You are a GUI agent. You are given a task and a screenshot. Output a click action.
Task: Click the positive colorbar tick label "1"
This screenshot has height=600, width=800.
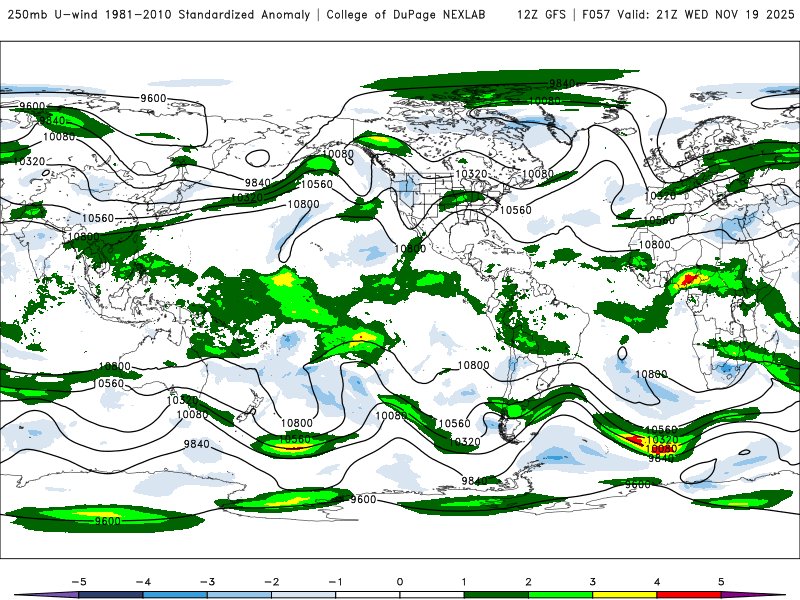click(x=464, y=582)
